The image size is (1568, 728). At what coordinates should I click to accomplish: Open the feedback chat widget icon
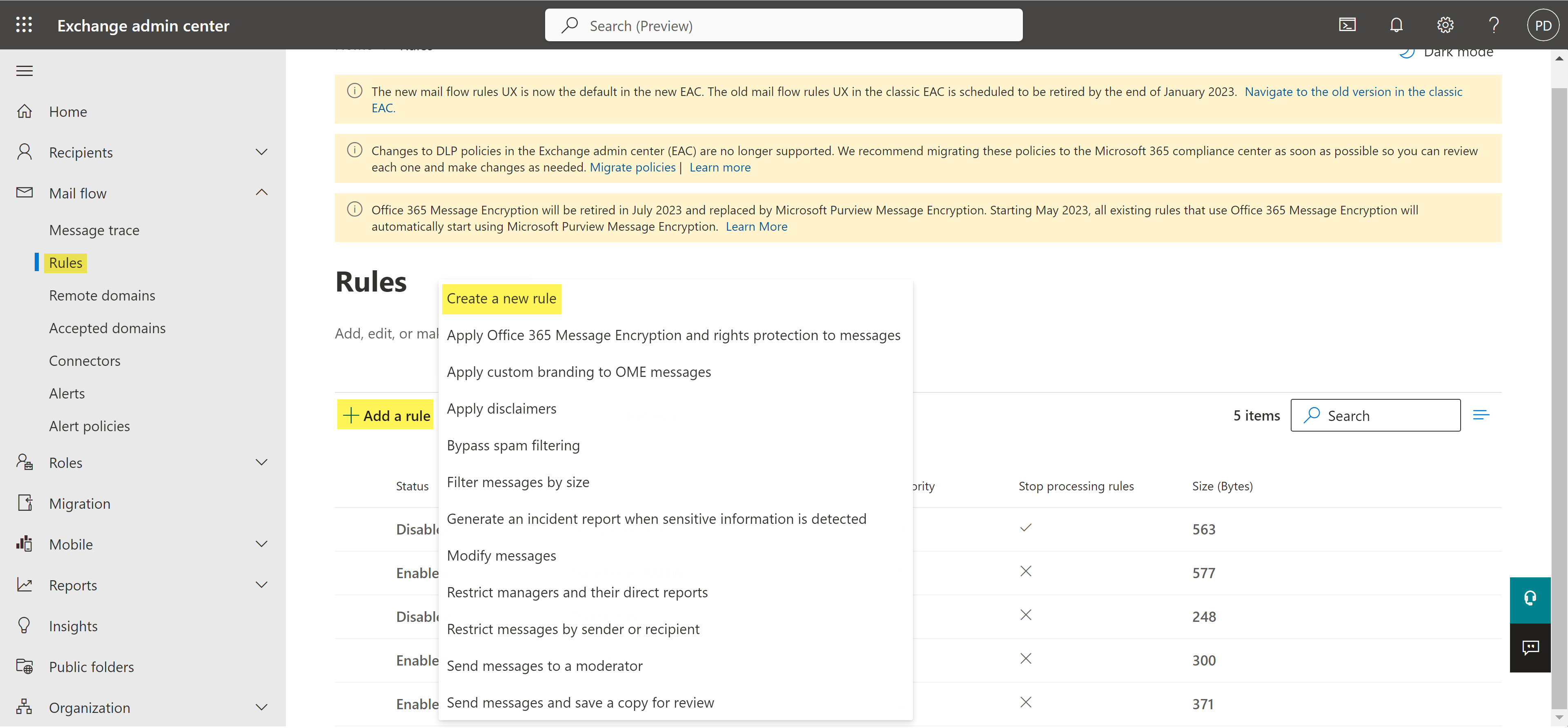point(1530,647)
